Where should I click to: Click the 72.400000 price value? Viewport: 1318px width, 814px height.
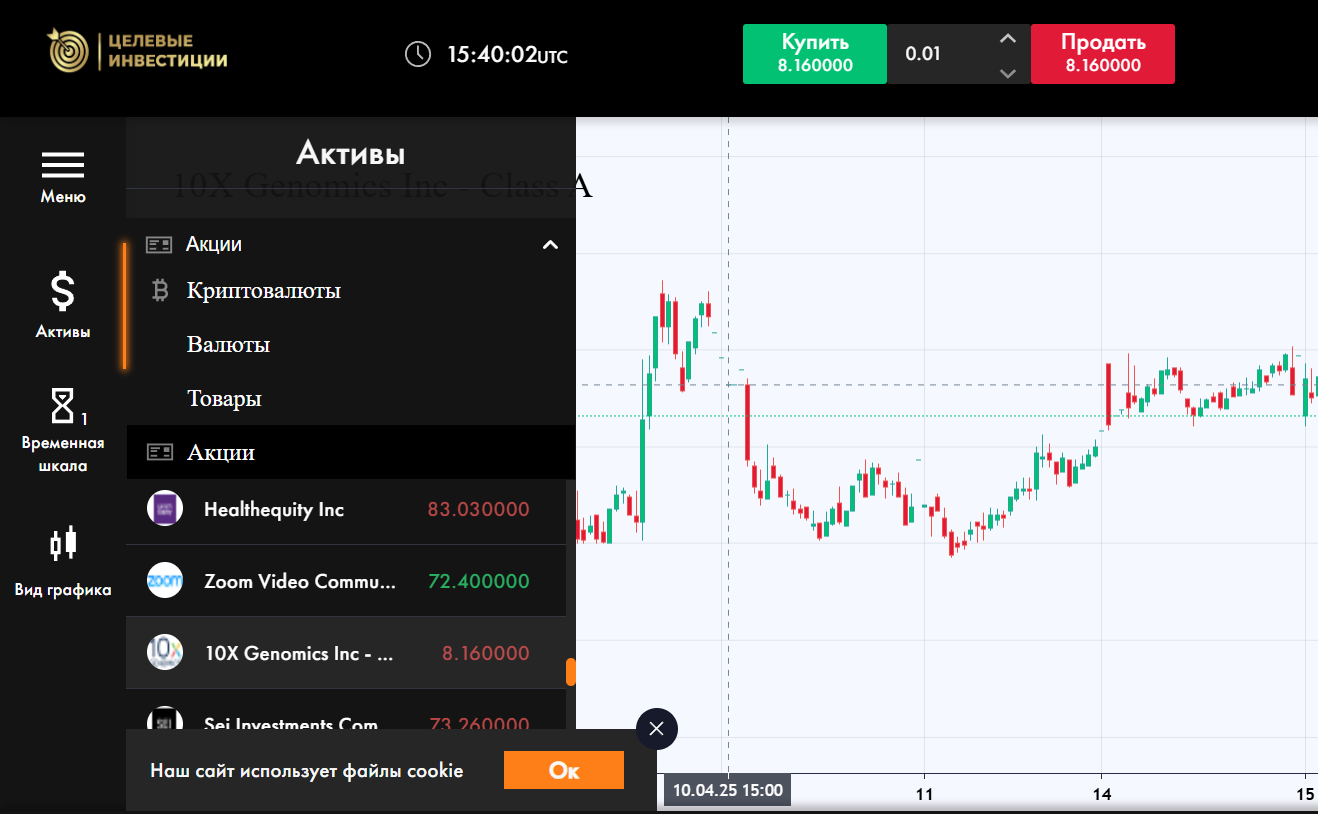478,581
